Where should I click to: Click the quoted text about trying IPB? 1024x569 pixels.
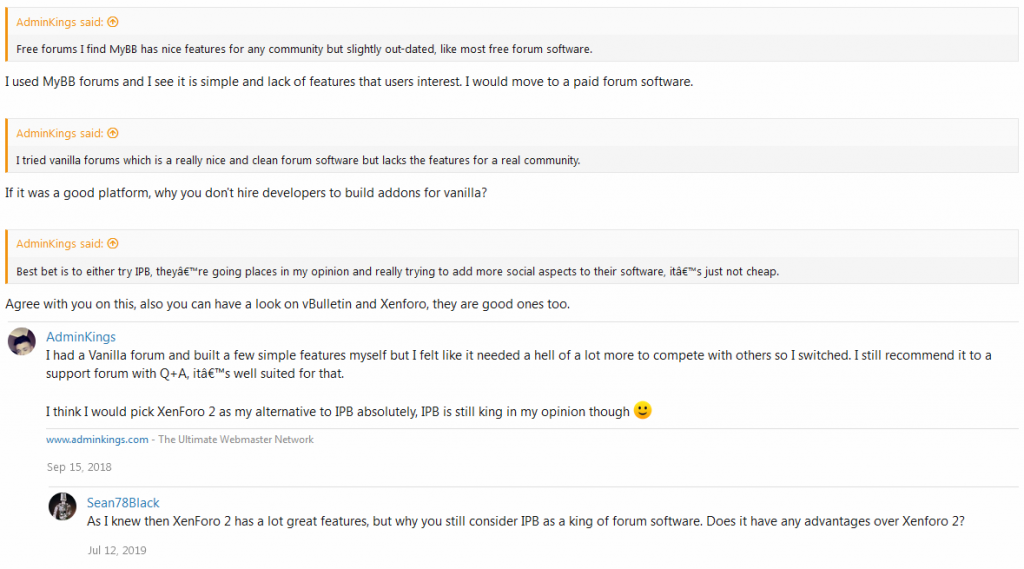pos(397,271)
